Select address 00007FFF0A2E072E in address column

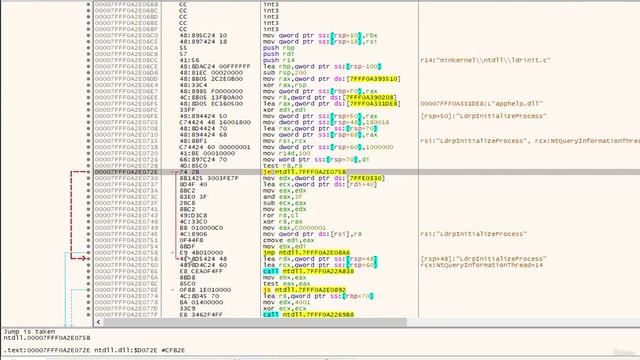[x=127, y=172]
